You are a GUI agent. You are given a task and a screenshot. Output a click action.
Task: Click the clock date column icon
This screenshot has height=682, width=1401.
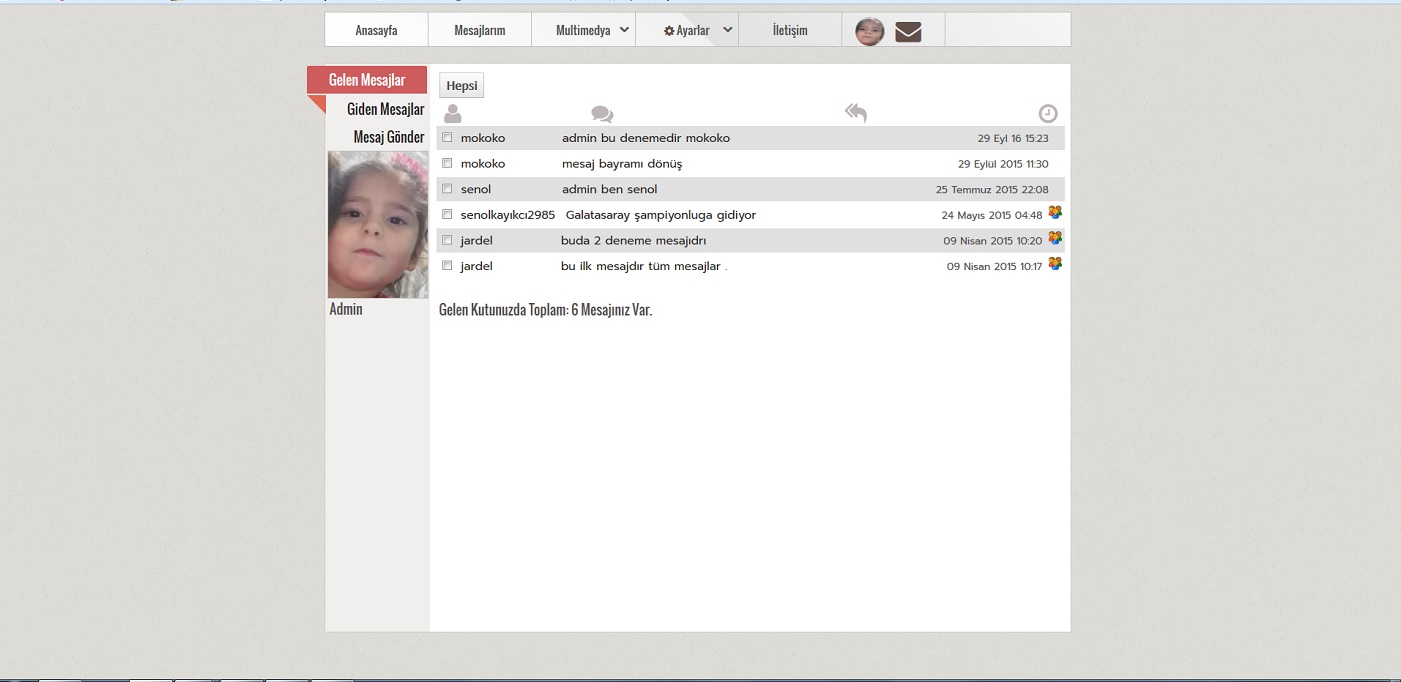pos(1048,114)
